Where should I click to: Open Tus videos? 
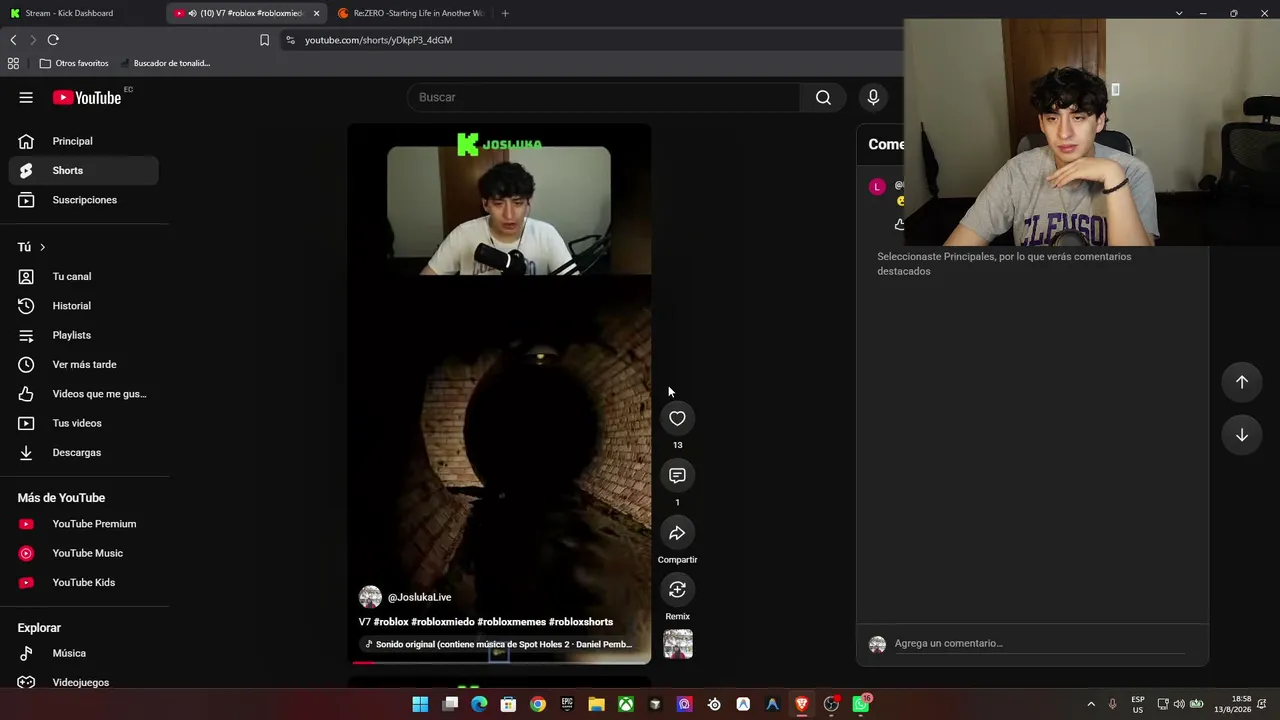point(84,423)
